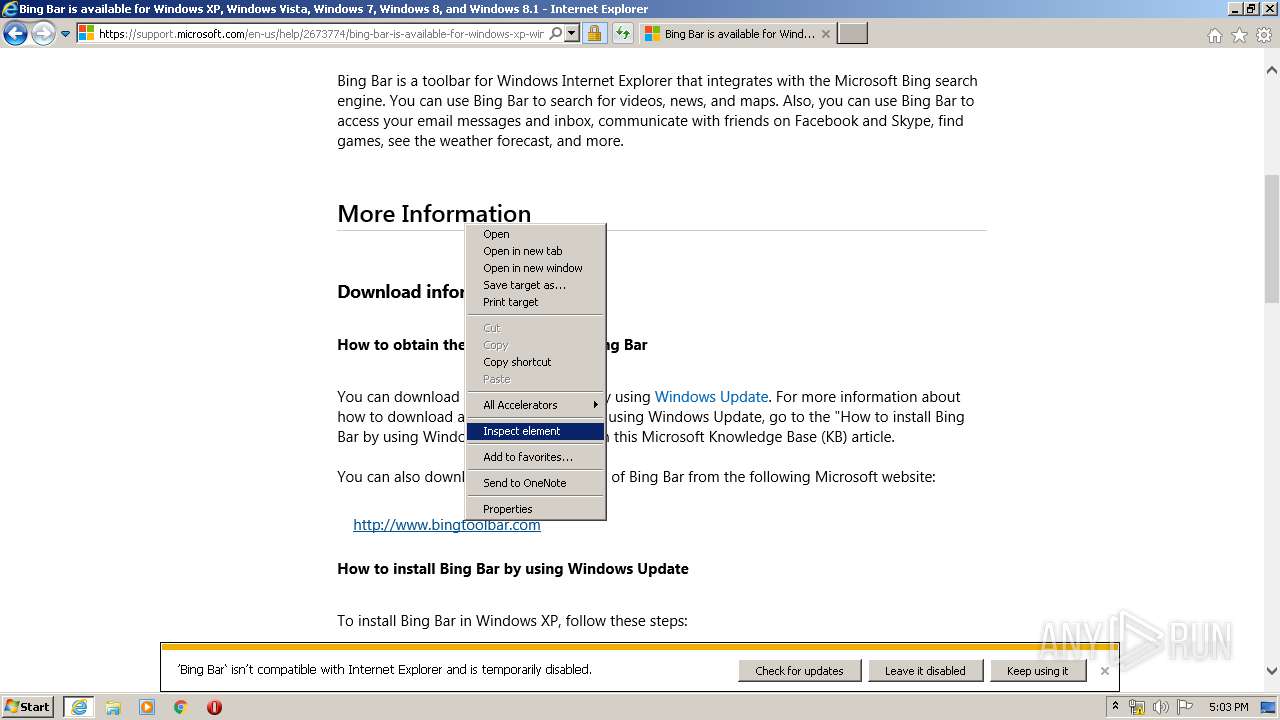Open the Home icon in IE toolbar

(x=1214, y=35)
